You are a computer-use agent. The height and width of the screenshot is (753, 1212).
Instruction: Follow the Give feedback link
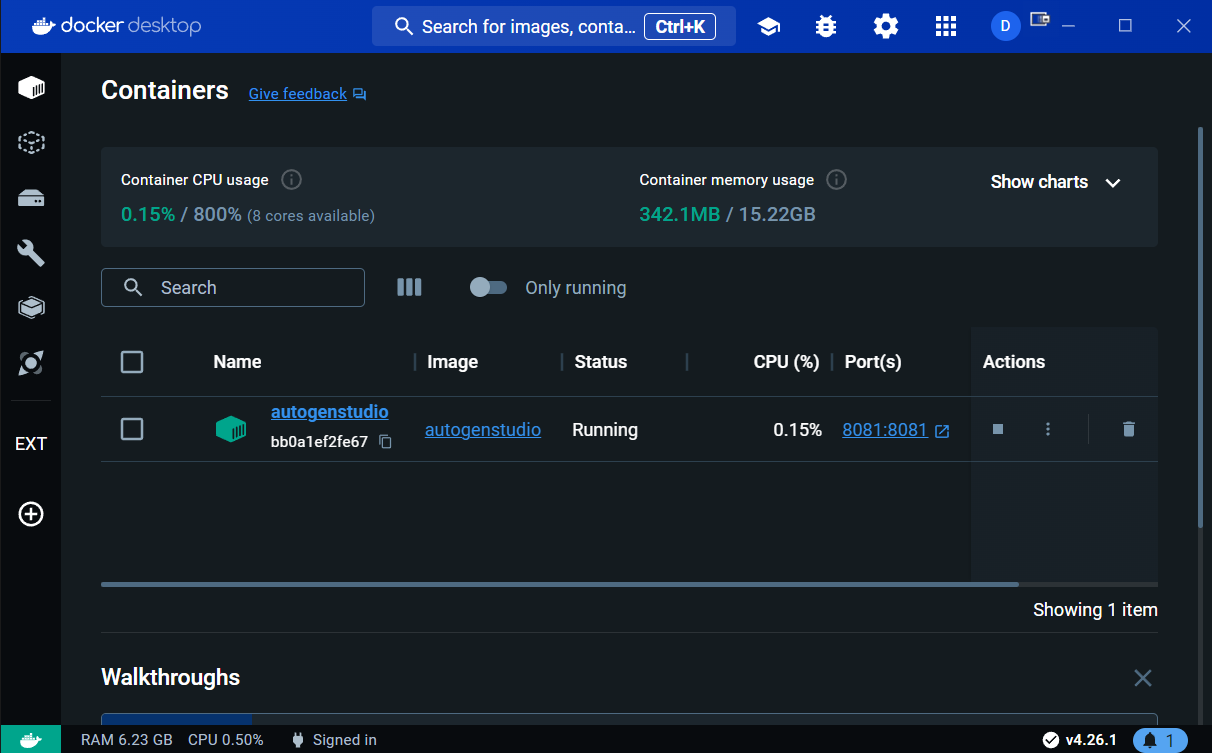297,93
